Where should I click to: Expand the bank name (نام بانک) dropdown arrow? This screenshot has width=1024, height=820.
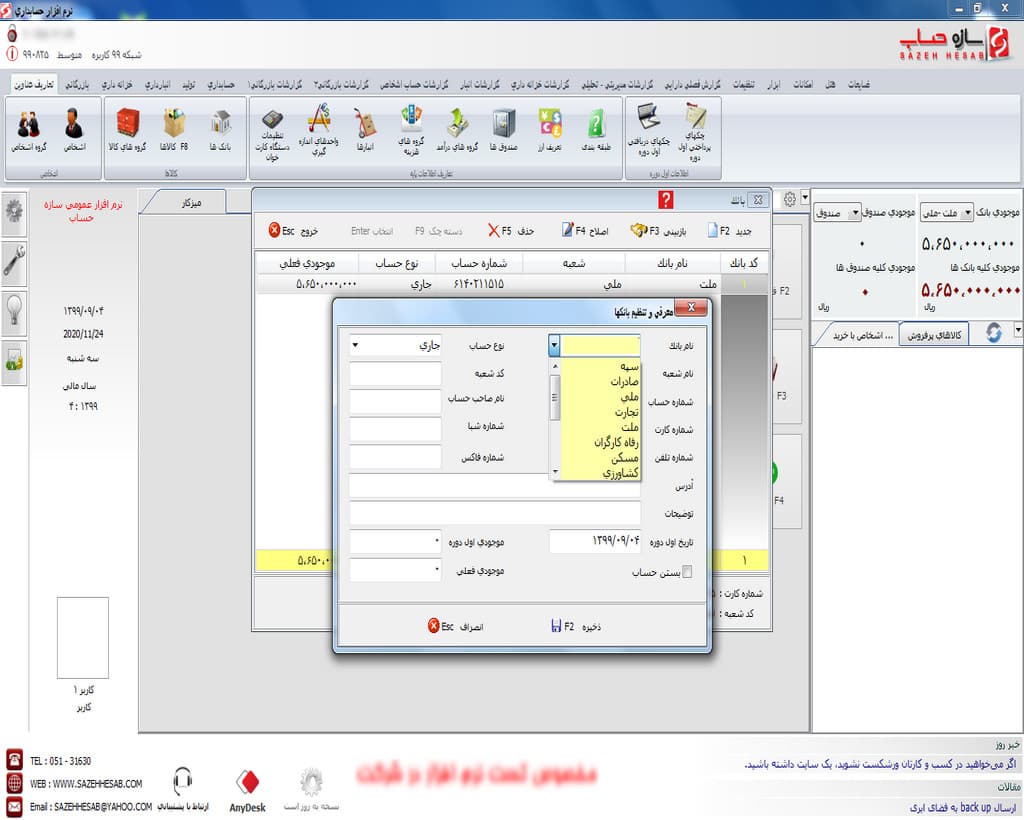tap(555, 345)
